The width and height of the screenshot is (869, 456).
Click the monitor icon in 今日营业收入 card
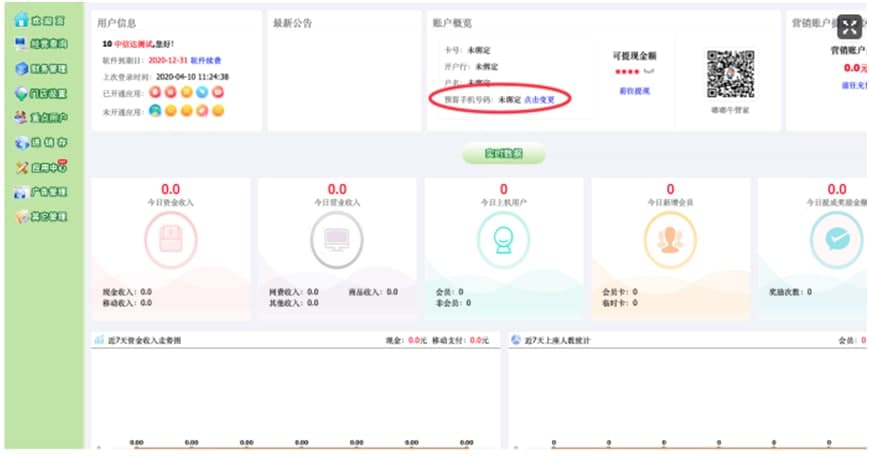(337, 240)
